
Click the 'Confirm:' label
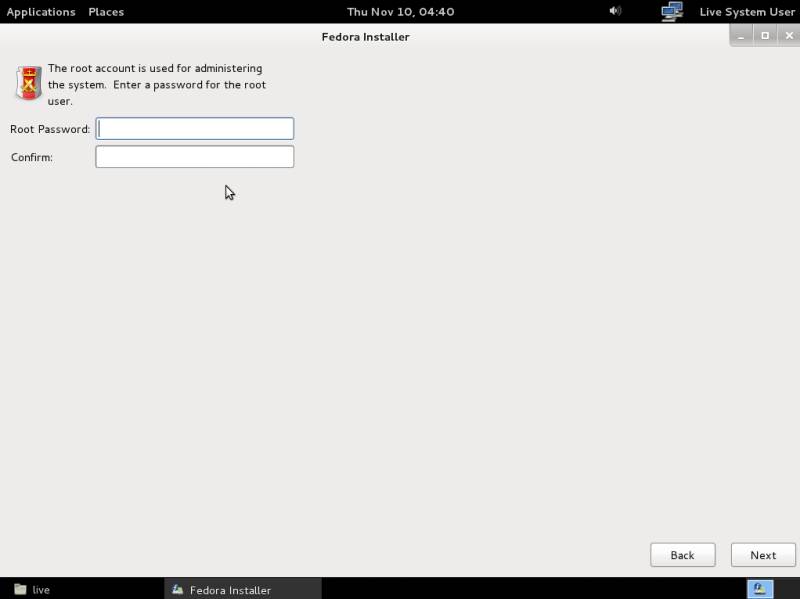click(32, 157)
